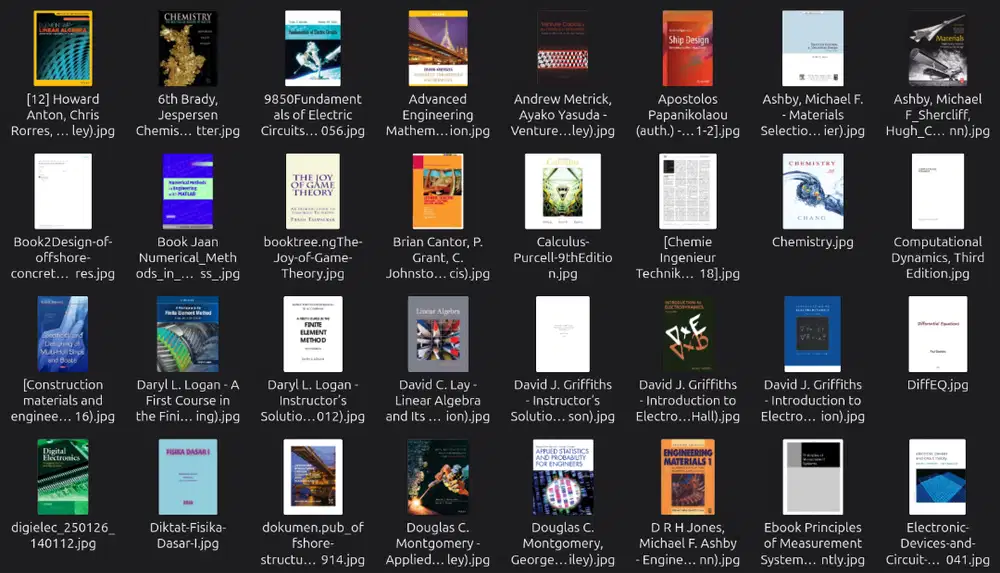The width and height of the screenshot is (1000, 573).
Task: Select 'Calculus-Purcell-9thEdition.jpg' filename
Action: pos(562,258)
